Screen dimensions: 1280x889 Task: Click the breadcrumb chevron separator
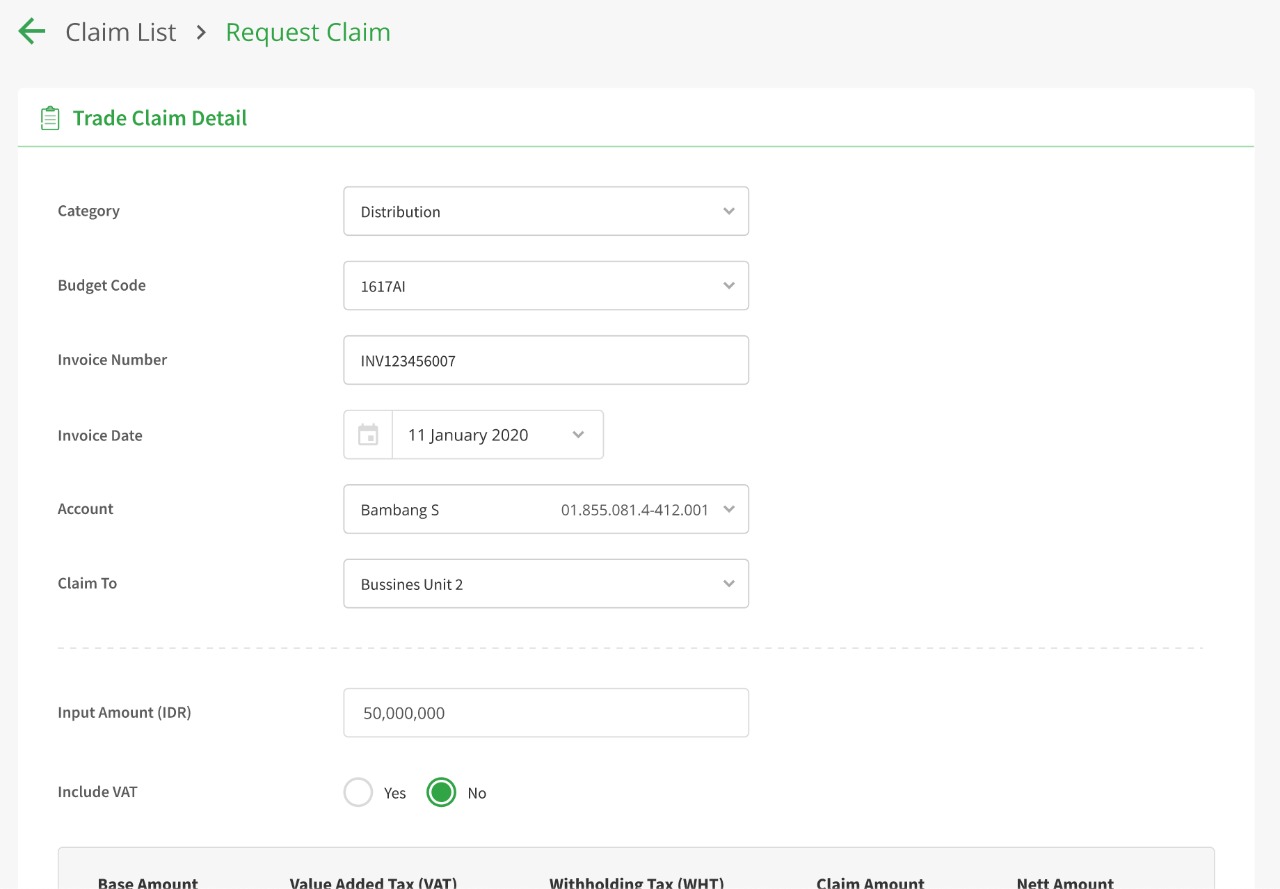pyautogui.click(x=201, y=32)
